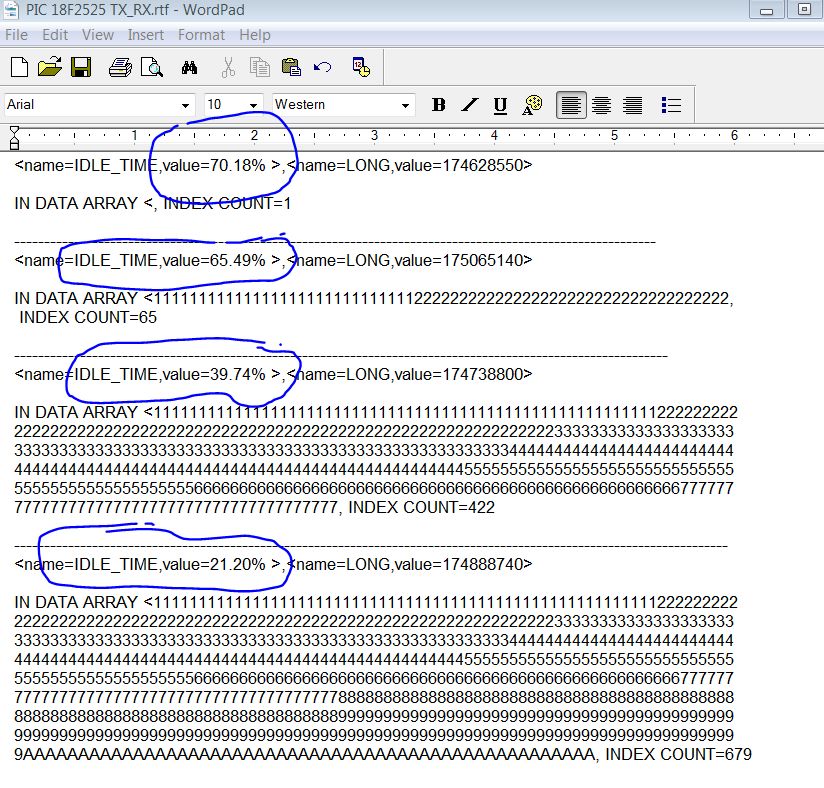Toggle Italic formatting
Screen dimensions: 824x788
click(x=470, y=105)
